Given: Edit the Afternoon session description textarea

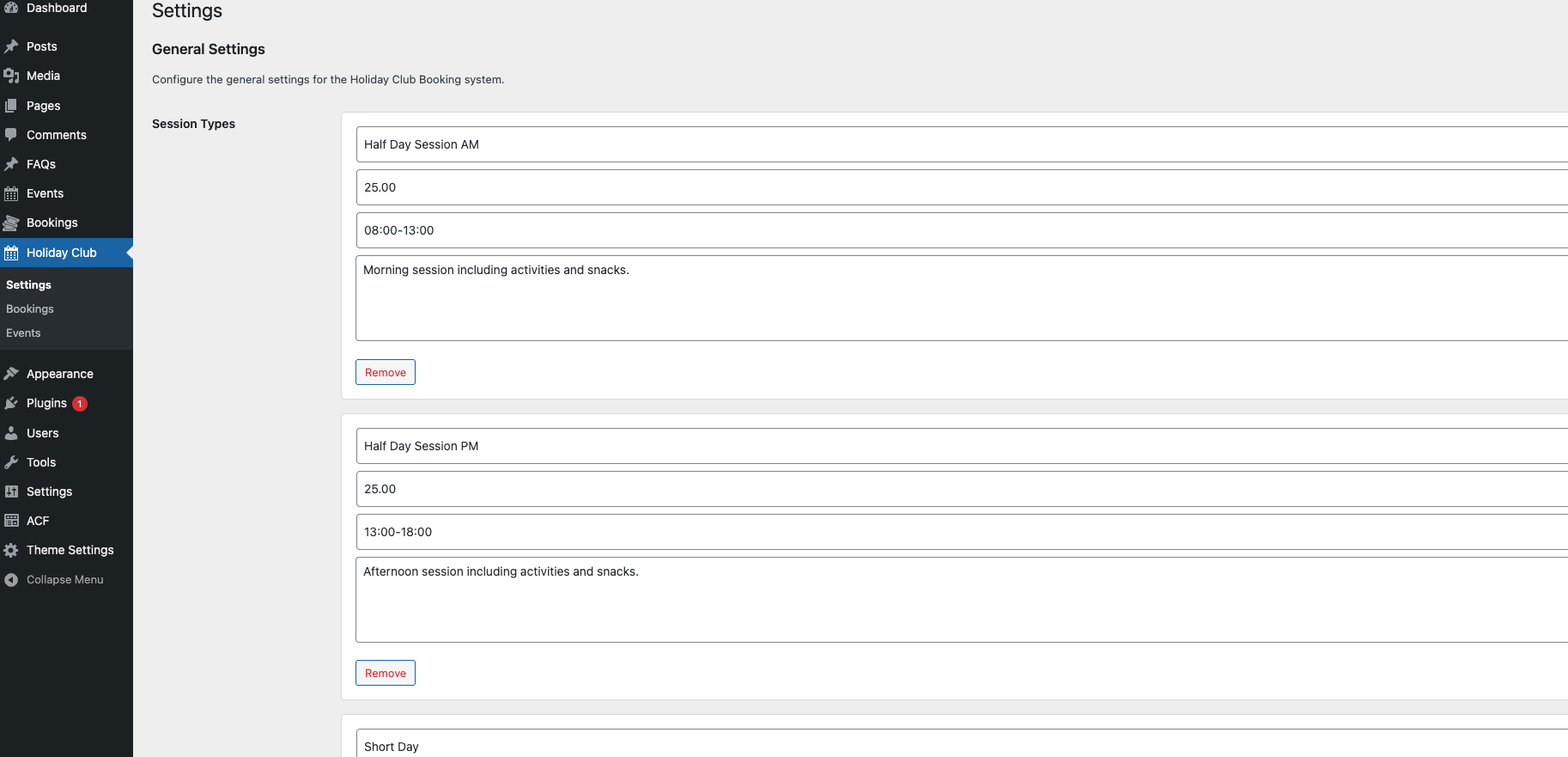Looking at the screenshot, I should coord(962,600).
